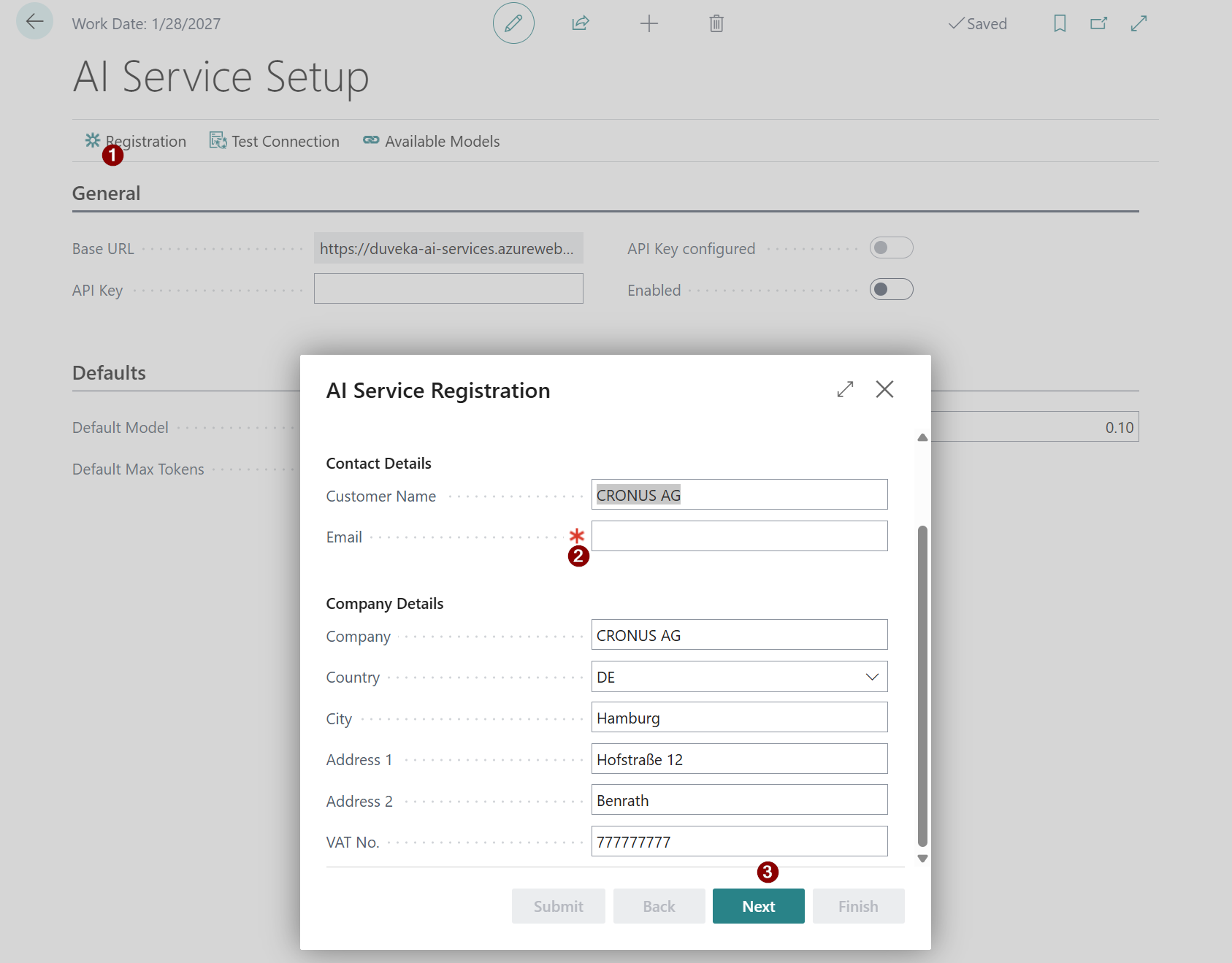
Task: Click the Company Details heading
Action: pos(385,603)
